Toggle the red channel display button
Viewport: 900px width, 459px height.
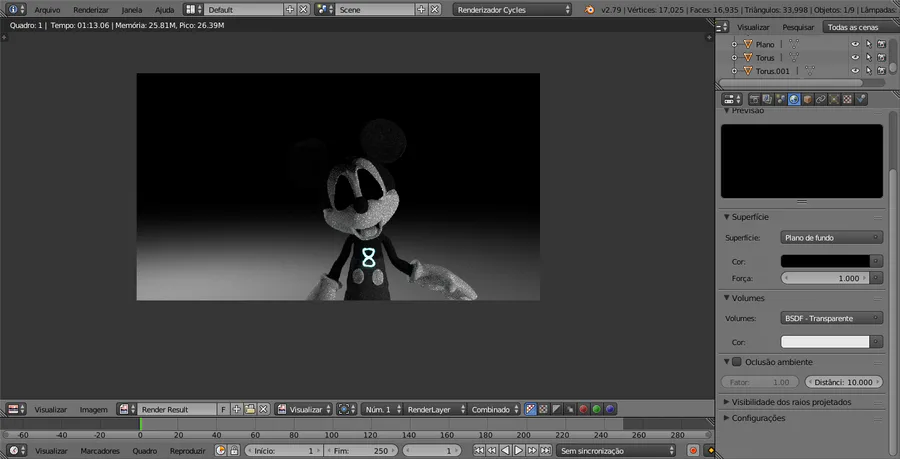(x=583, y=410)
